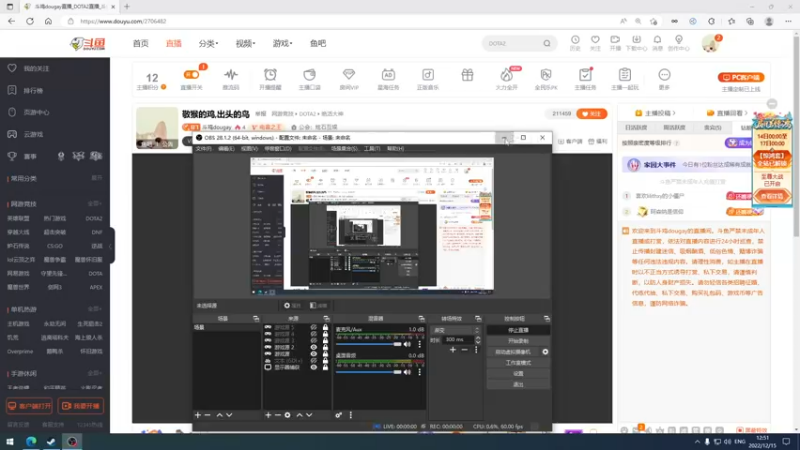Adjust the Mic/Aux volume slider

368,344
